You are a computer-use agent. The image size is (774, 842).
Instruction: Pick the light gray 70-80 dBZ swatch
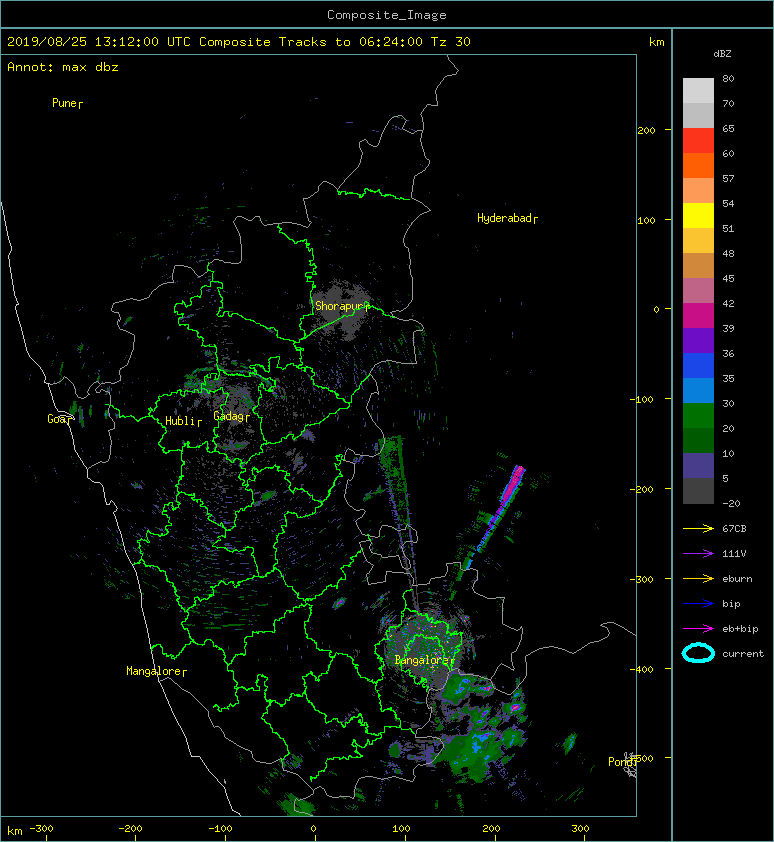click(698, 90)
